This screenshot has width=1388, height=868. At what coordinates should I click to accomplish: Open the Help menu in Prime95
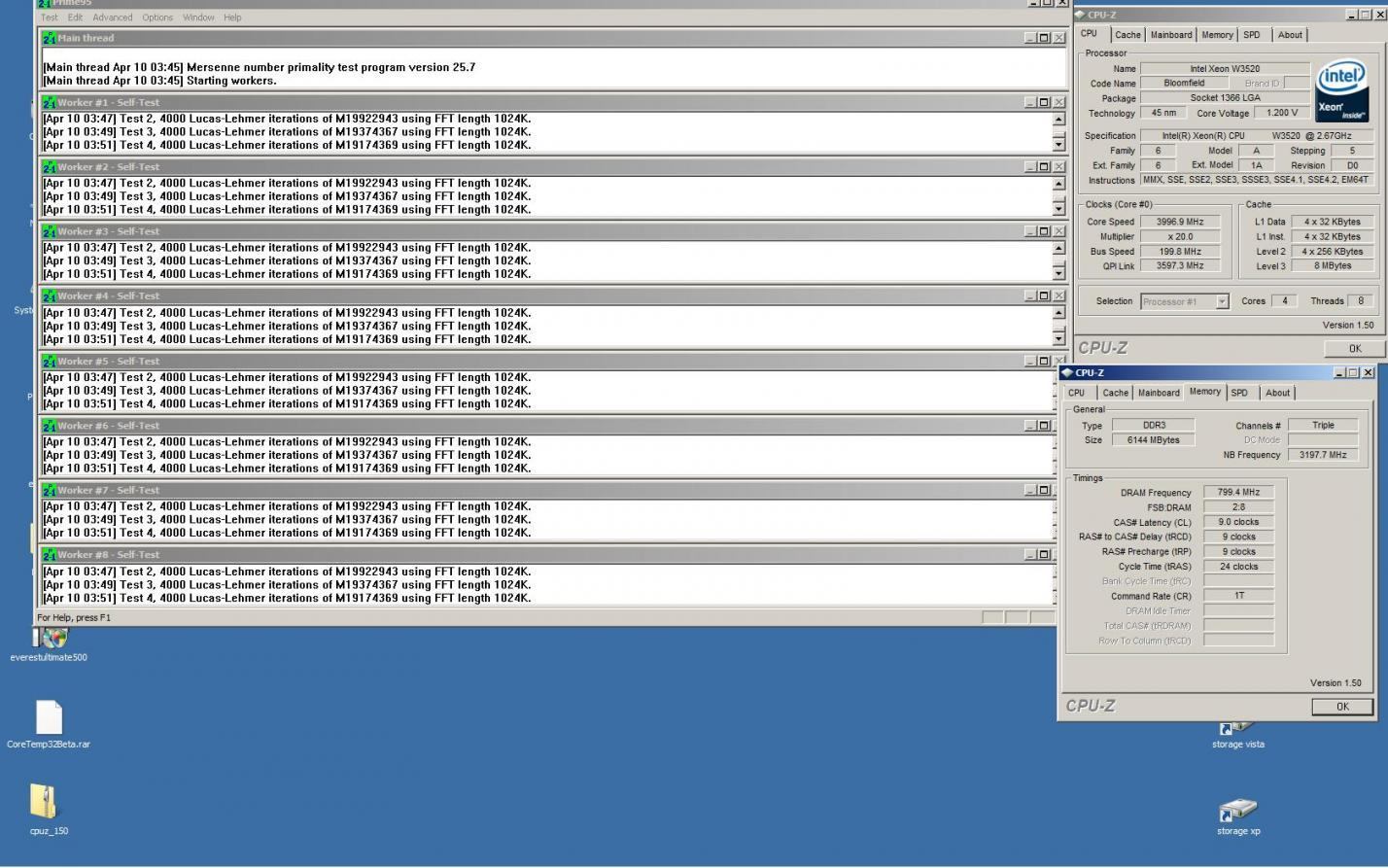click(x=232, y=17)
